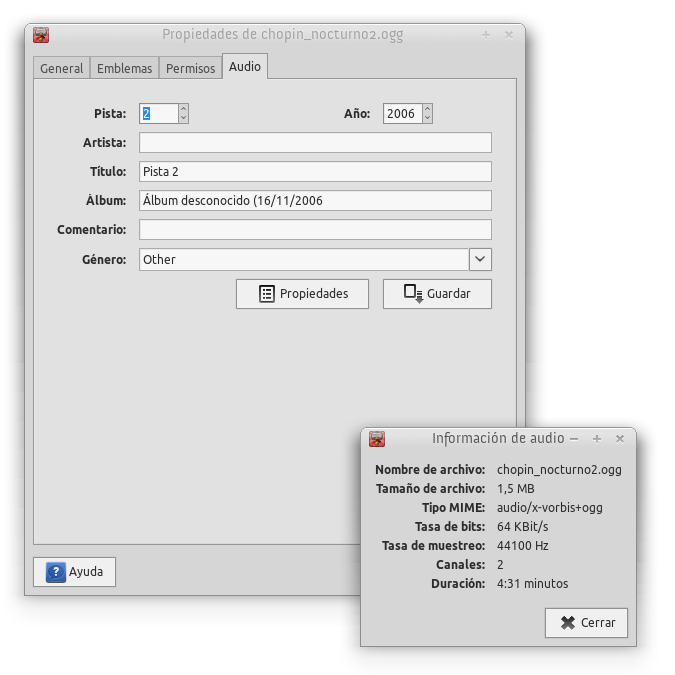
Task: Open the Emblemas tab
Action: click(124, 68)
